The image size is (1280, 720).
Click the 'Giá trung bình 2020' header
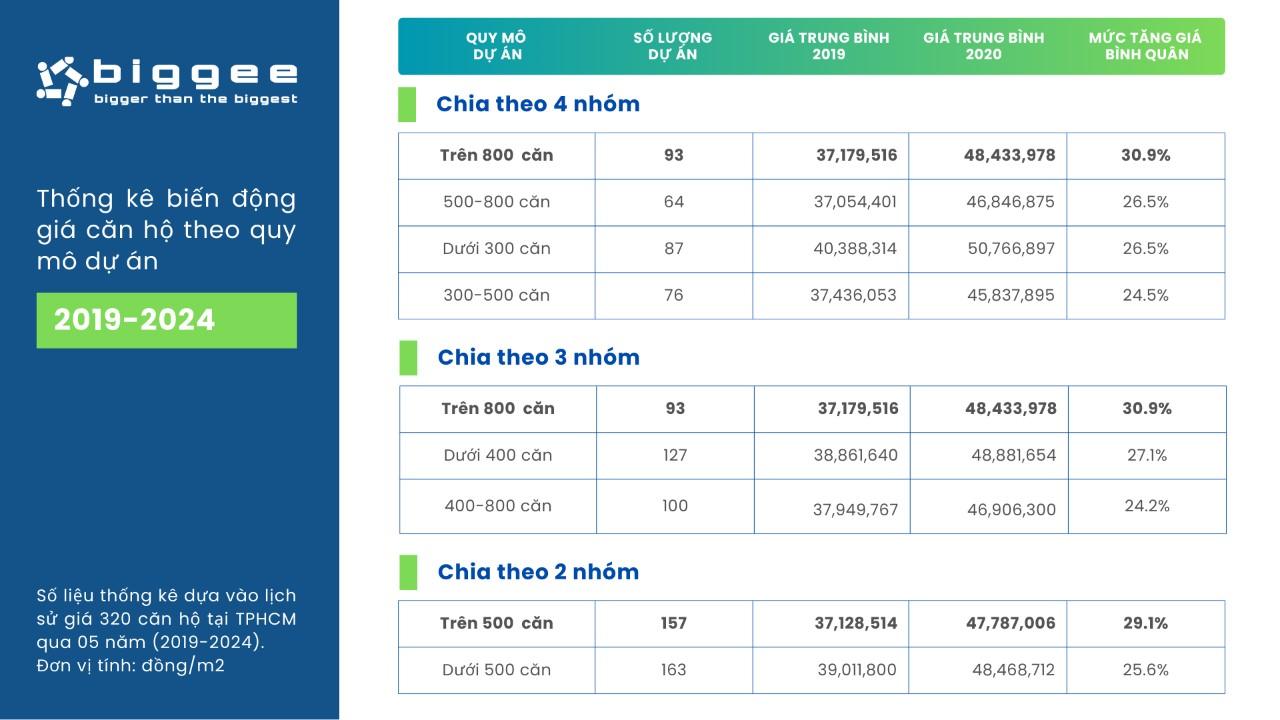984,46
